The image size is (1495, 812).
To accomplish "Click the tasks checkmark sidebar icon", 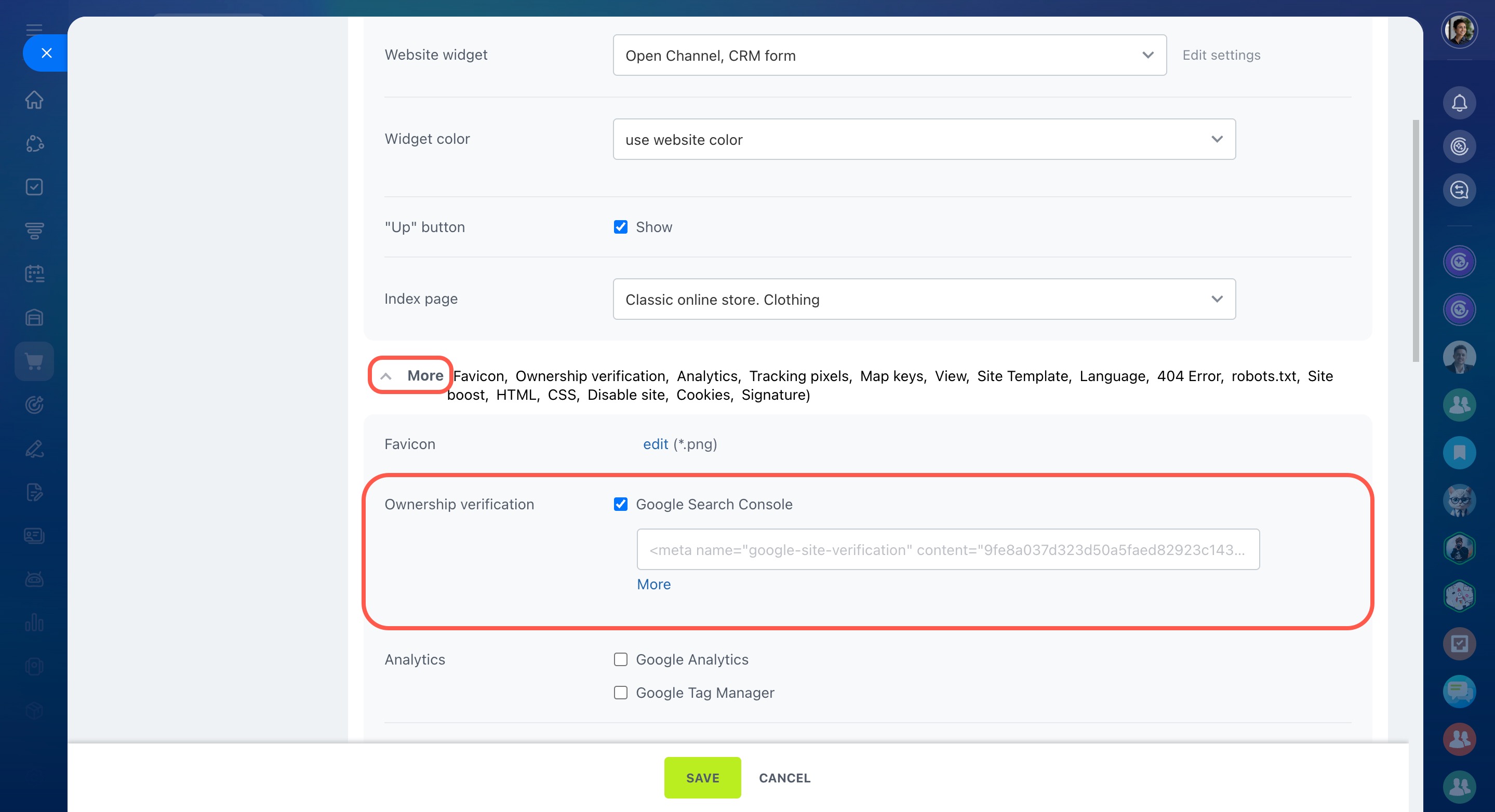I will pos(34,187).
